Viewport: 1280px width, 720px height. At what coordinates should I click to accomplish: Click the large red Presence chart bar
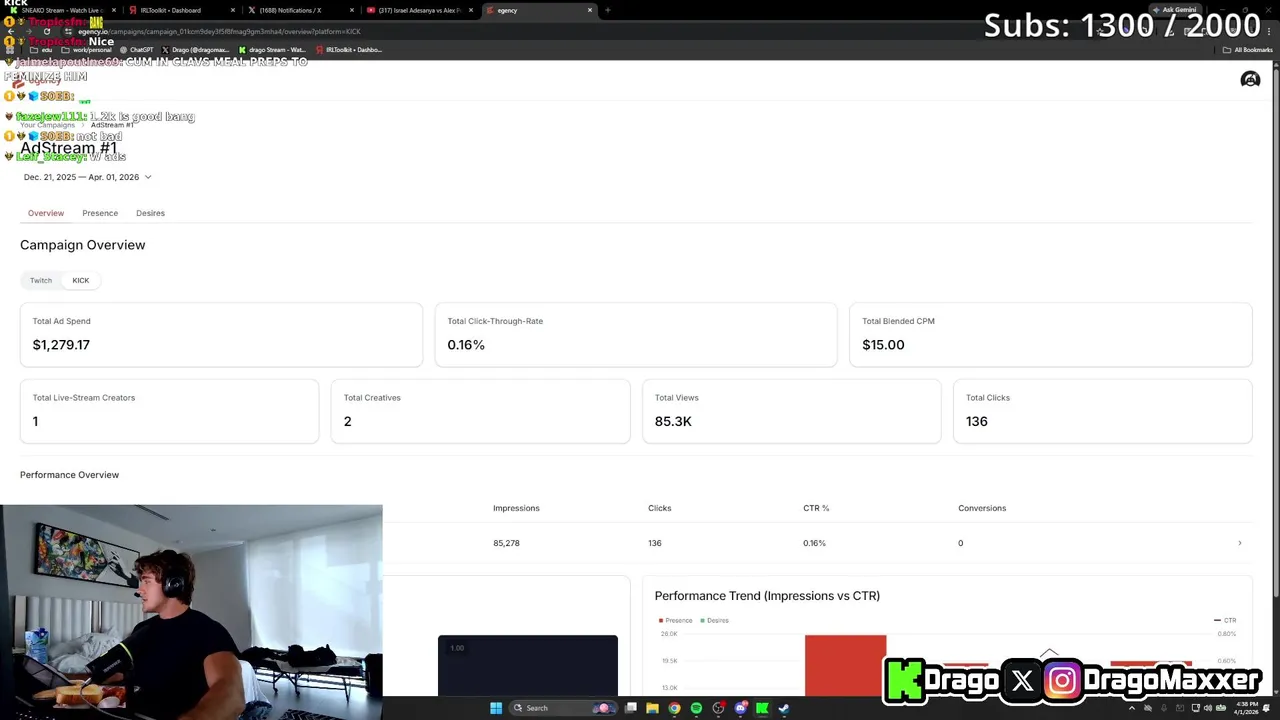point(845,665)
